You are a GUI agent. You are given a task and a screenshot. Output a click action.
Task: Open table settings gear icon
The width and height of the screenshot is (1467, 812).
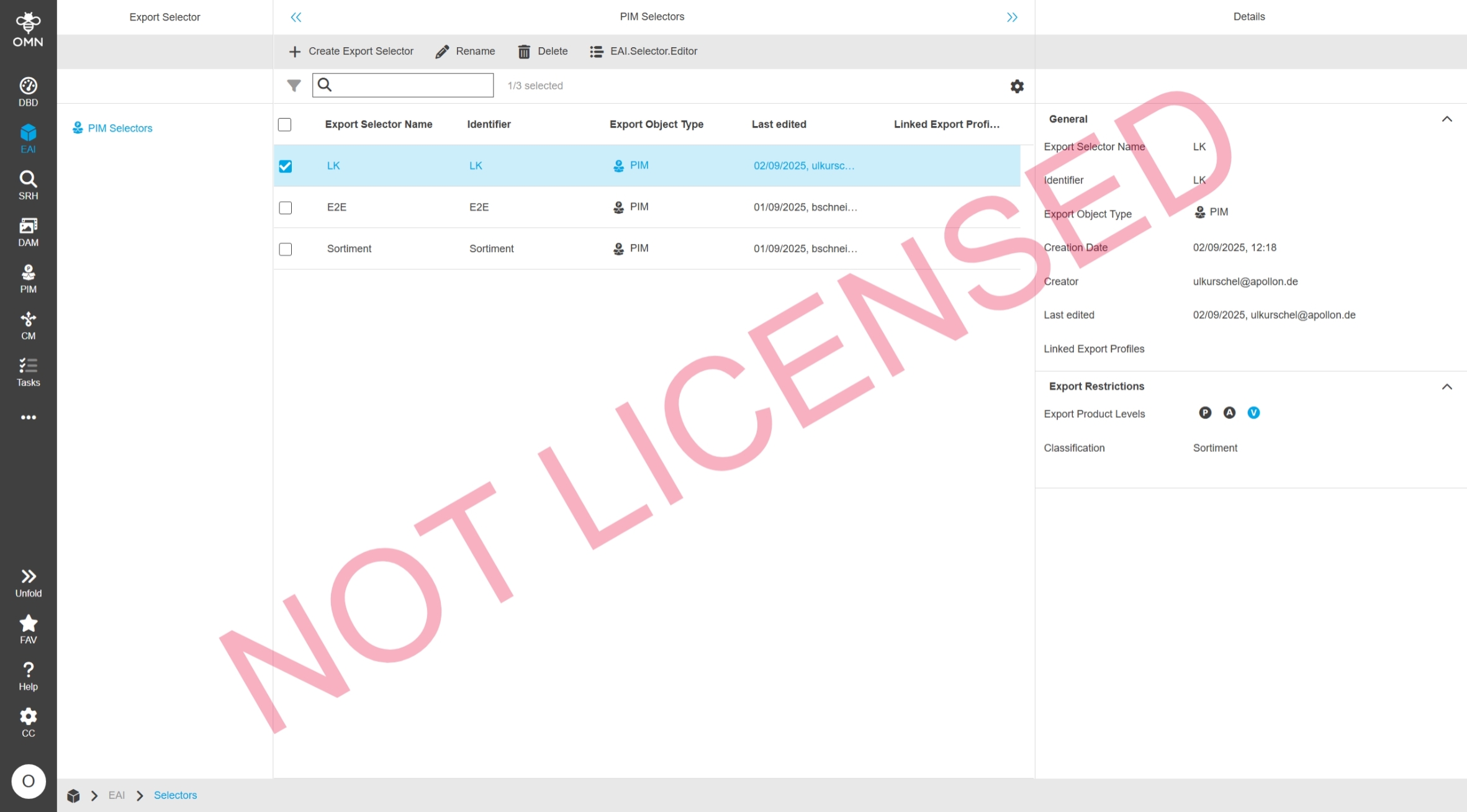[1016, 86]
